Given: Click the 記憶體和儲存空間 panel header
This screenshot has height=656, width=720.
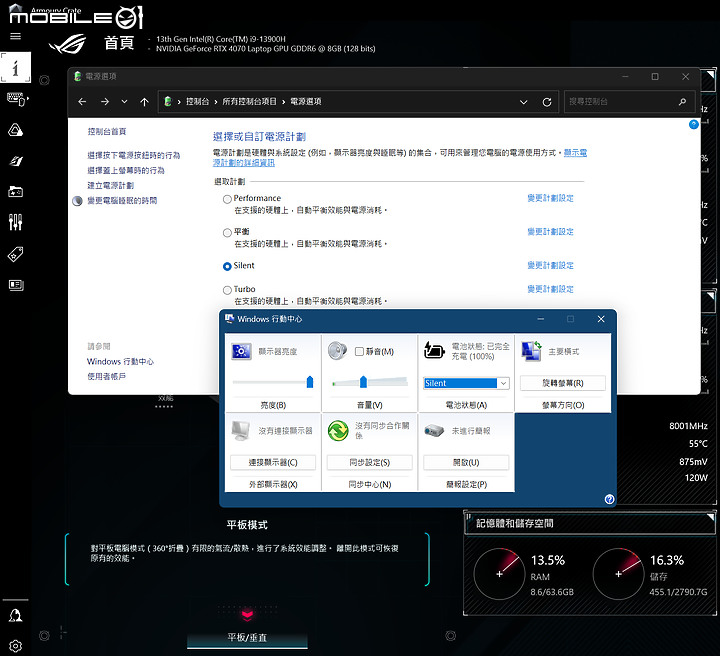Looking at the screenshot, I should point(590,523).
